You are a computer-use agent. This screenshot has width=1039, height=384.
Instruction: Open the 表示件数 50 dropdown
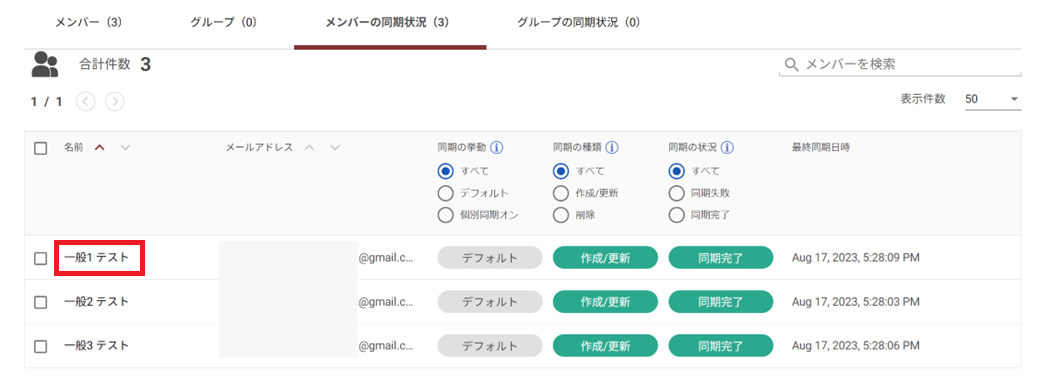993,99
